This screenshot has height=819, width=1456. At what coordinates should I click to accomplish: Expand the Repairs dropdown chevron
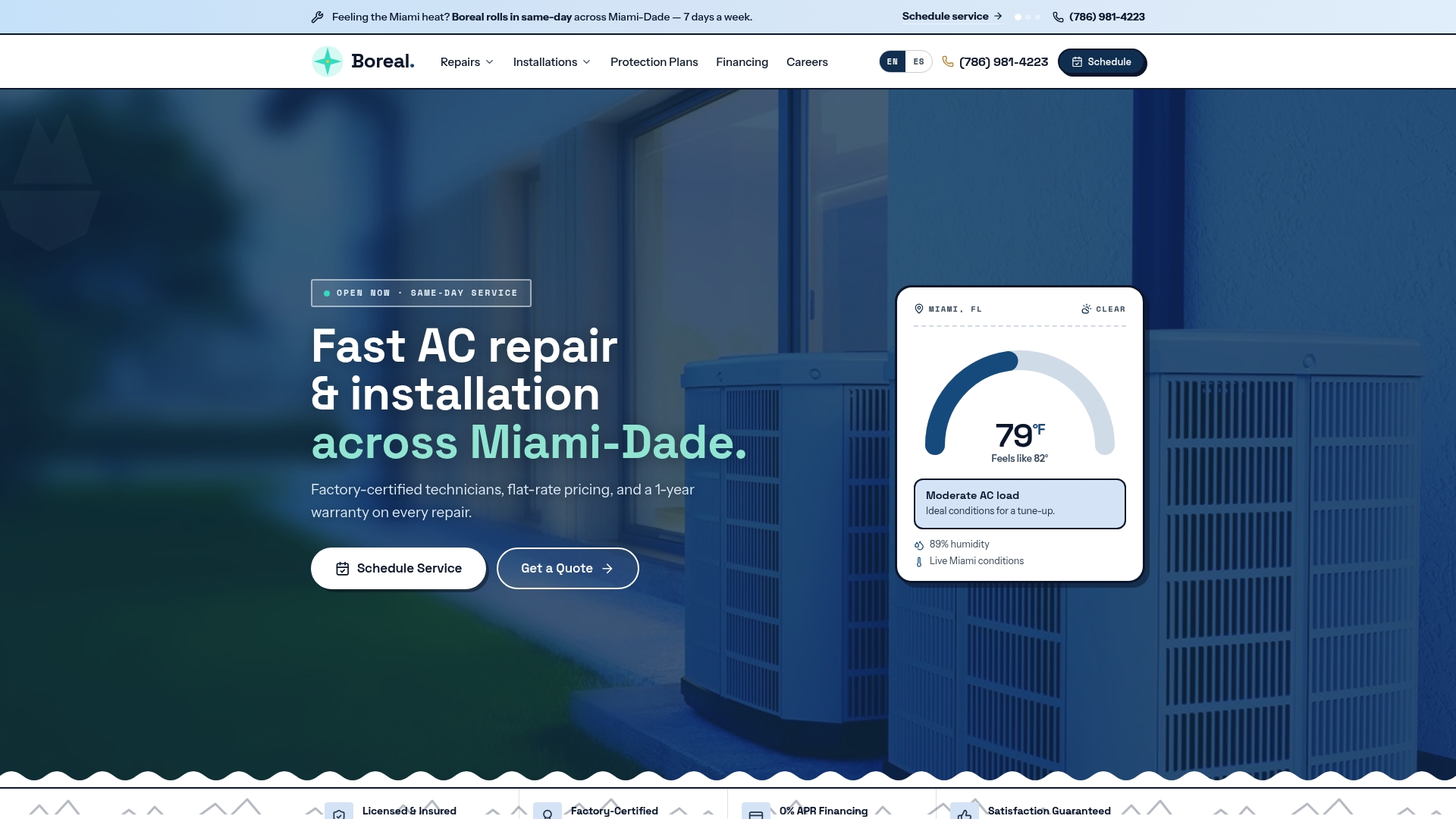tap(490, 62)
